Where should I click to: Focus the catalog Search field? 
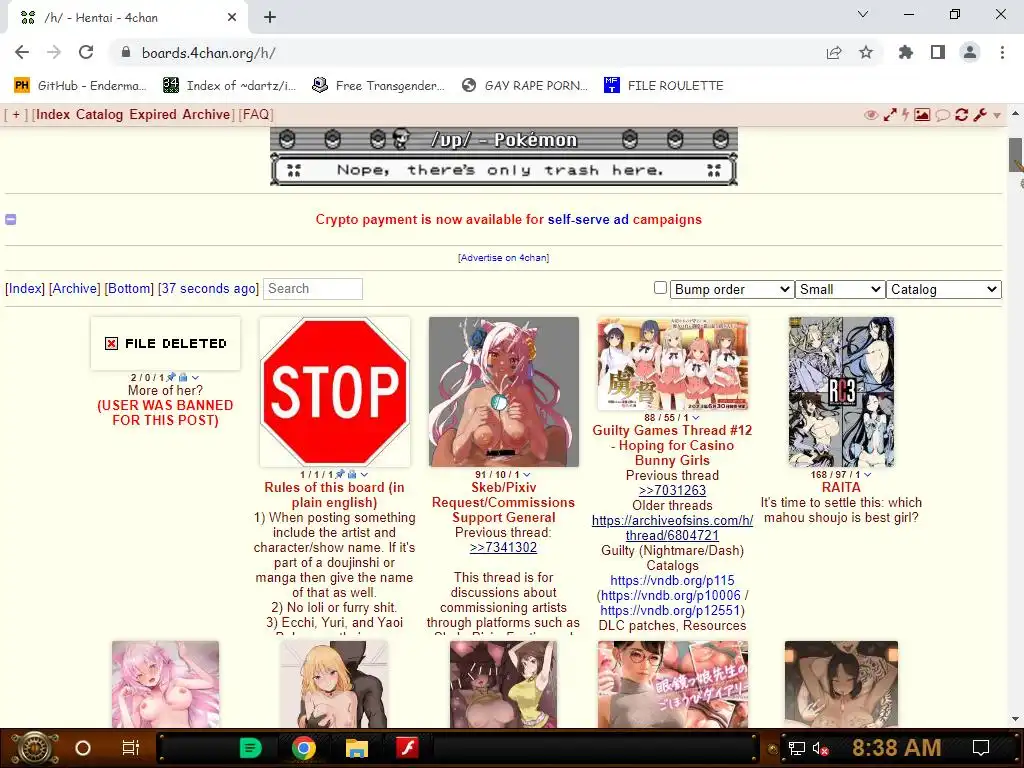click(x=313, y=289)
